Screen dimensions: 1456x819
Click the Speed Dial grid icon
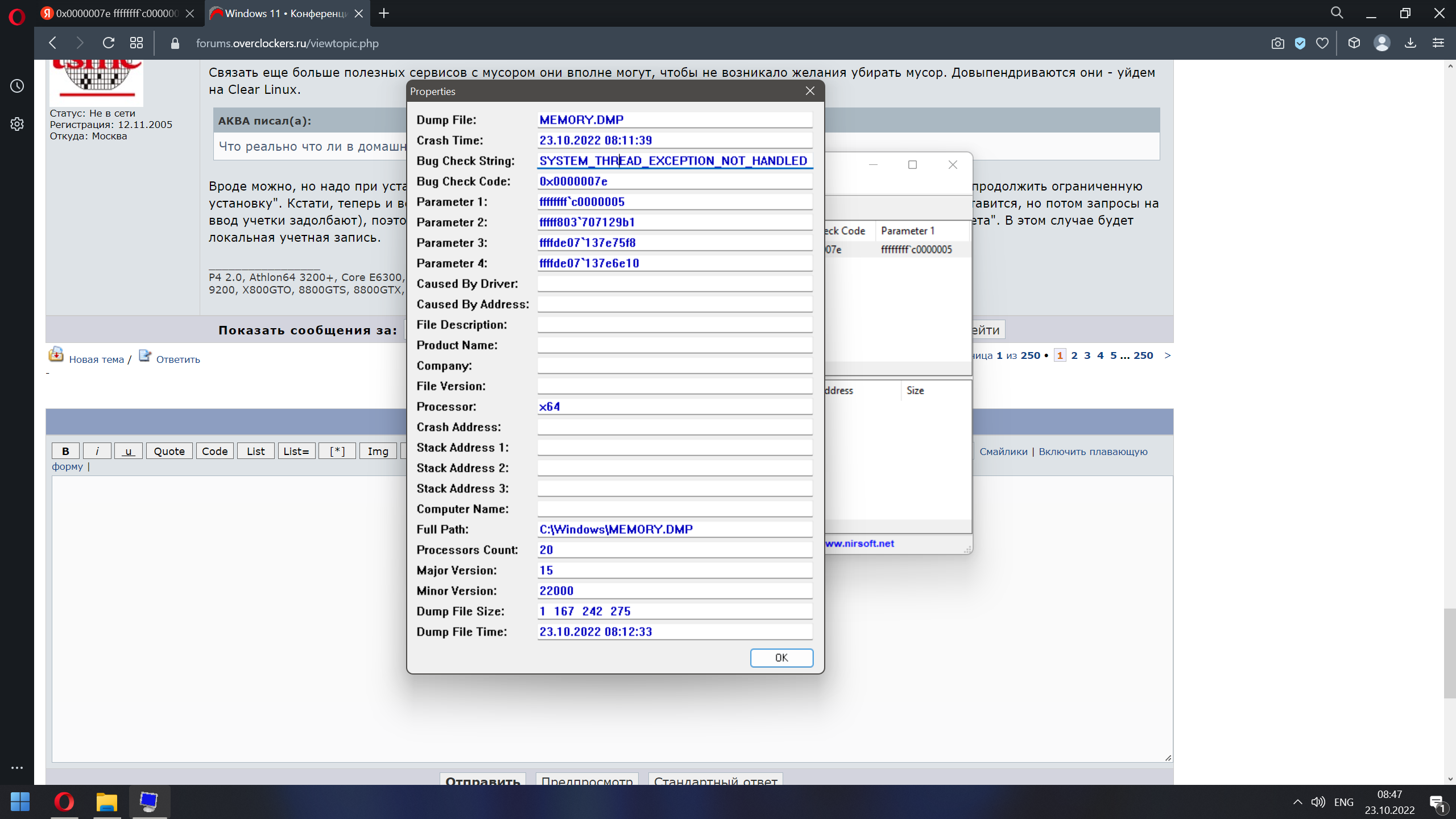[x=136, y=43]
